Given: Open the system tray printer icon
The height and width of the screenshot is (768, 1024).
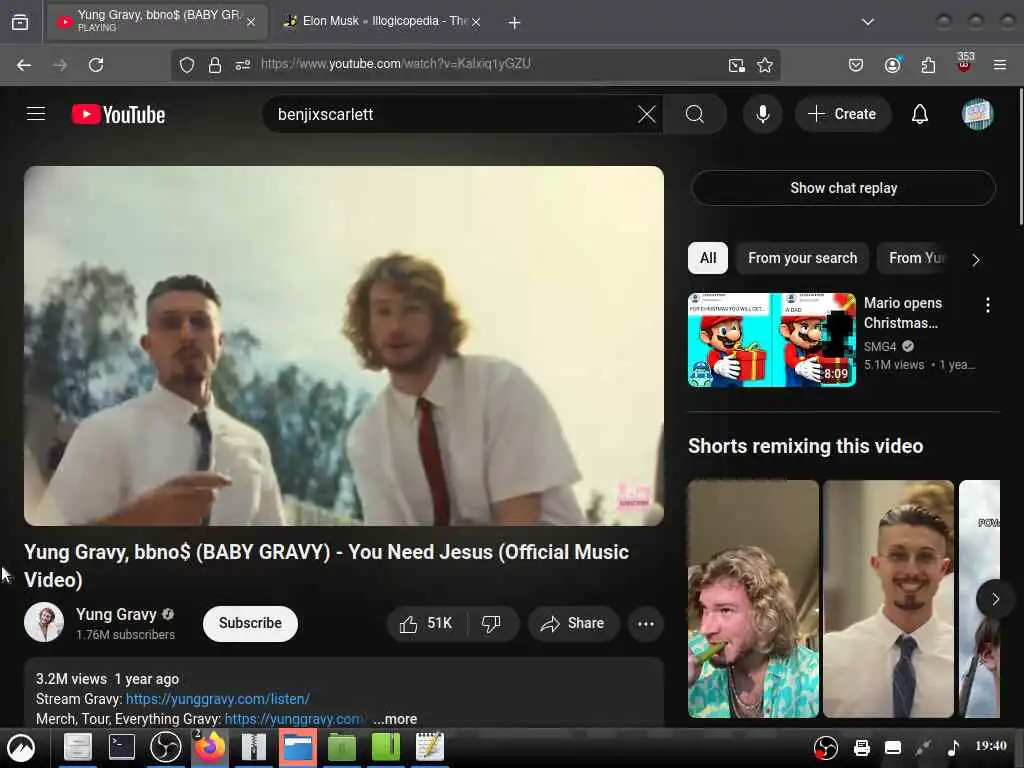Looking at the screenshot, I should tap(861, 748).
